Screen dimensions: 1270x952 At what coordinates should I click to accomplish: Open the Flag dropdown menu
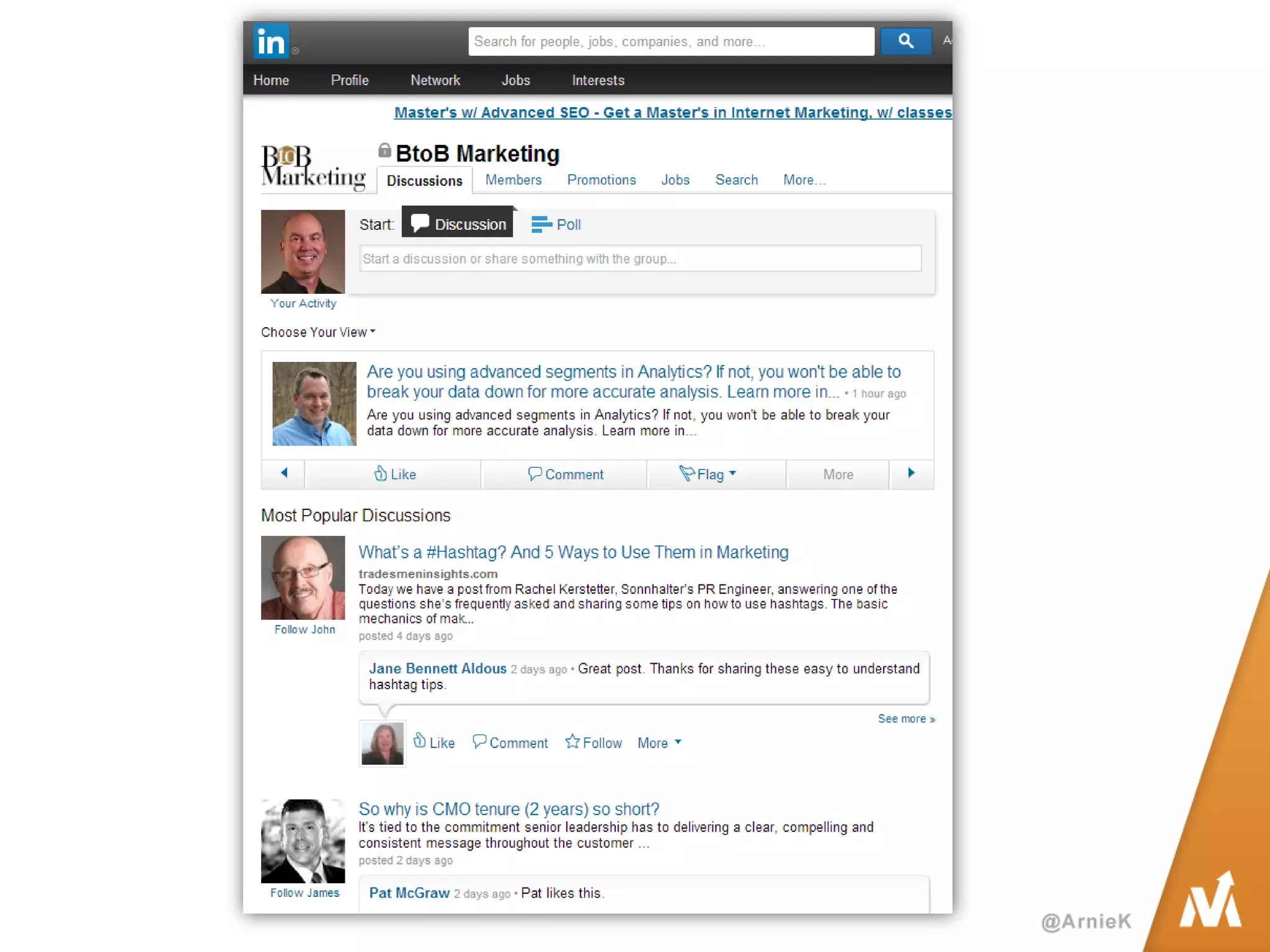point(709,474)
